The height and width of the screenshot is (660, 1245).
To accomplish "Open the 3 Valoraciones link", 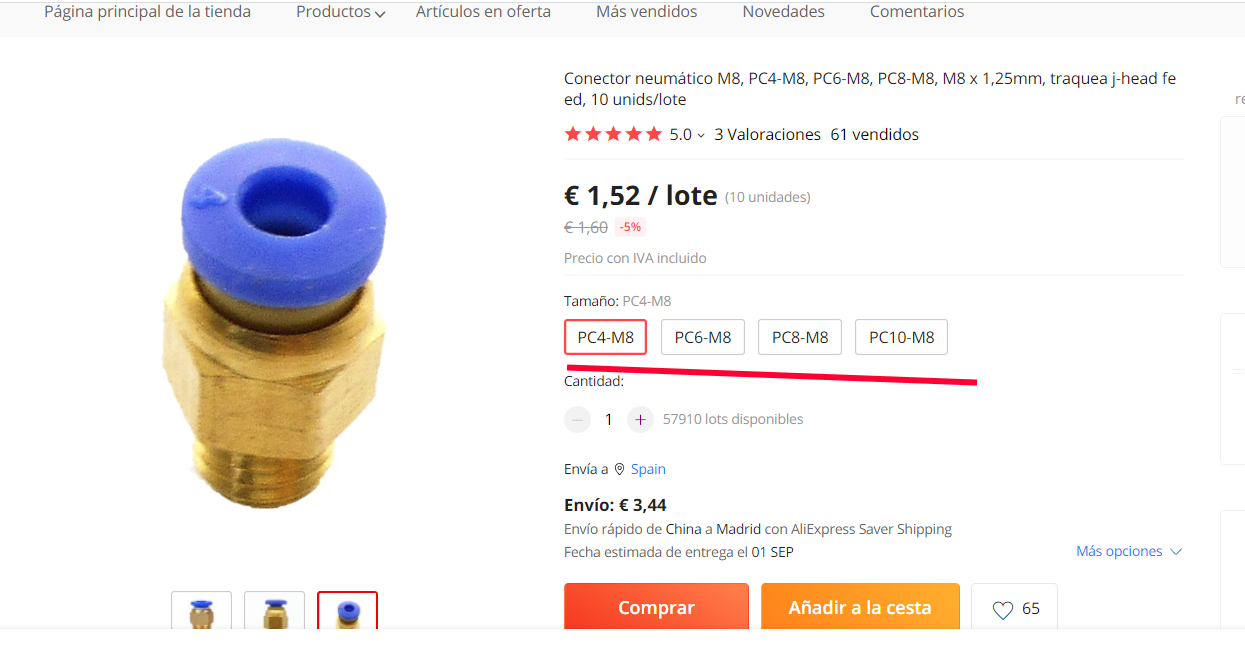I will 767,134.
